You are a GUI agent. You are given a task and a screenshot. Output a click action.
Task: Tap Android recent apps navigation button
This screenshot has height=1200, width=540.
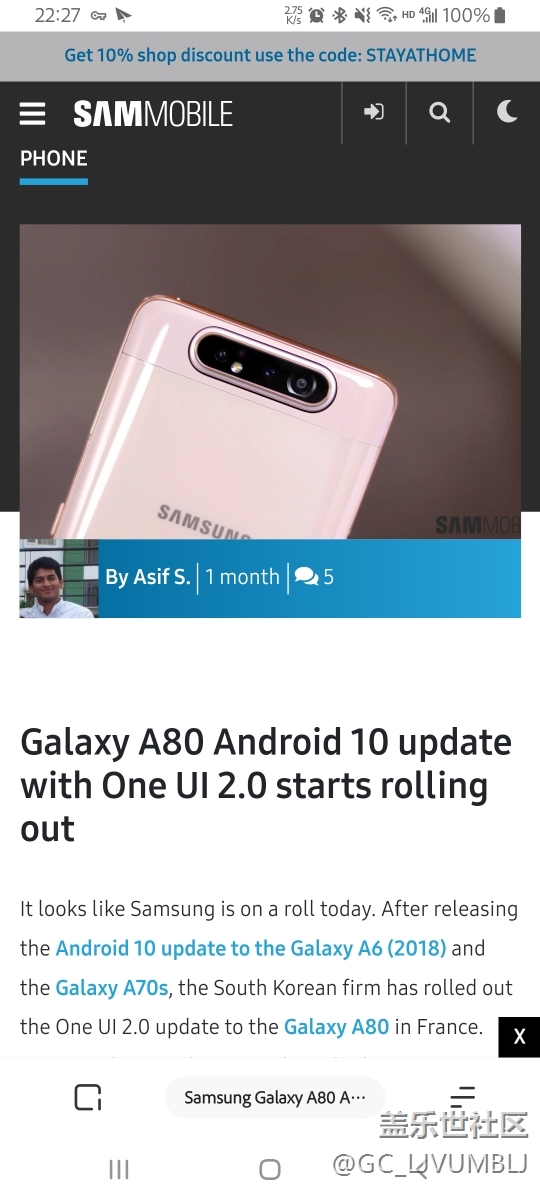point(119,1169)
